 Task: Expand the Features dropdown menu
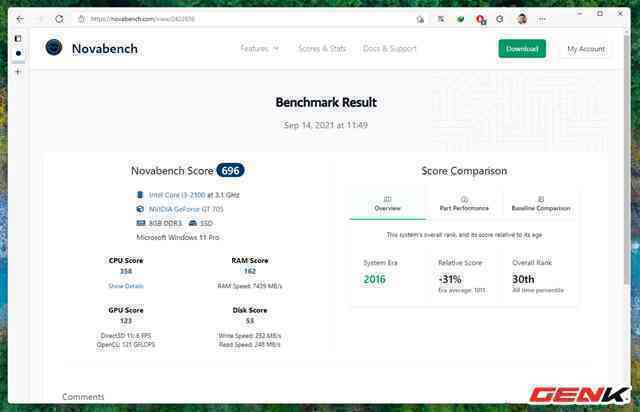pos(260,49)
